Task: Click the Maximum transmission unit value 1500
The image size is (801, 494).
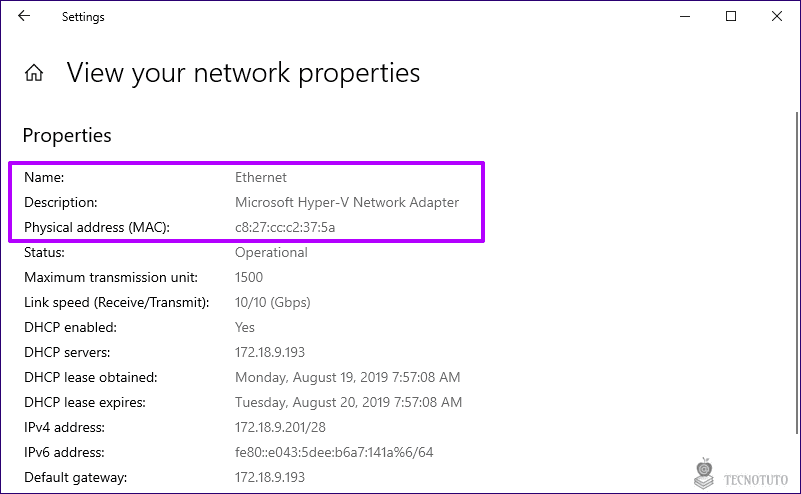Action: (249, 277)
